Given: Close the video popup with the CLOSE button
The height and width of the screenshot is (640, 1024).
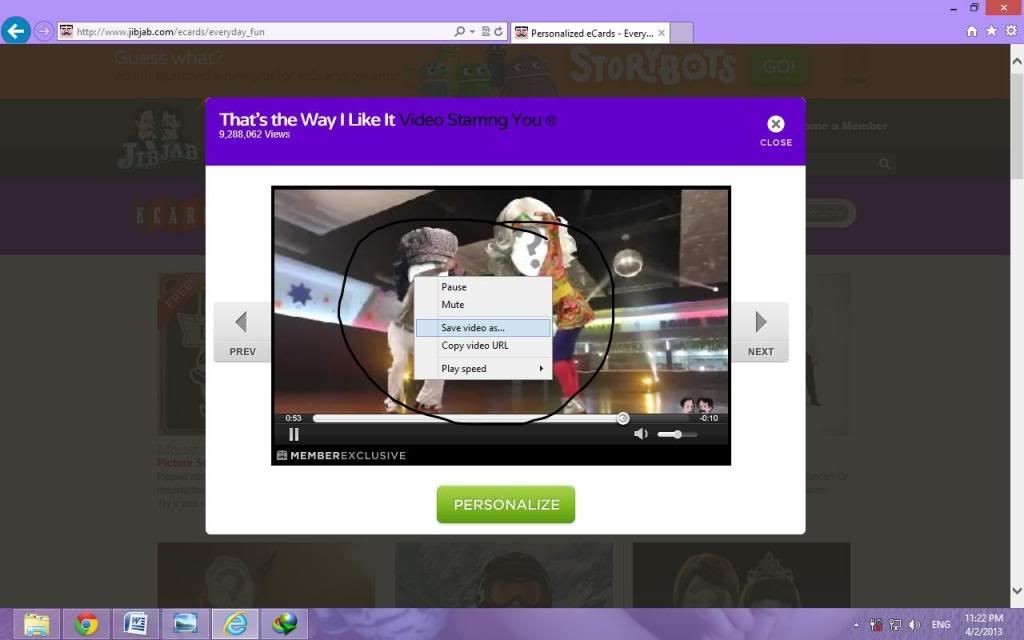Looking at the screenshot, I should click(x=776, y=131).
